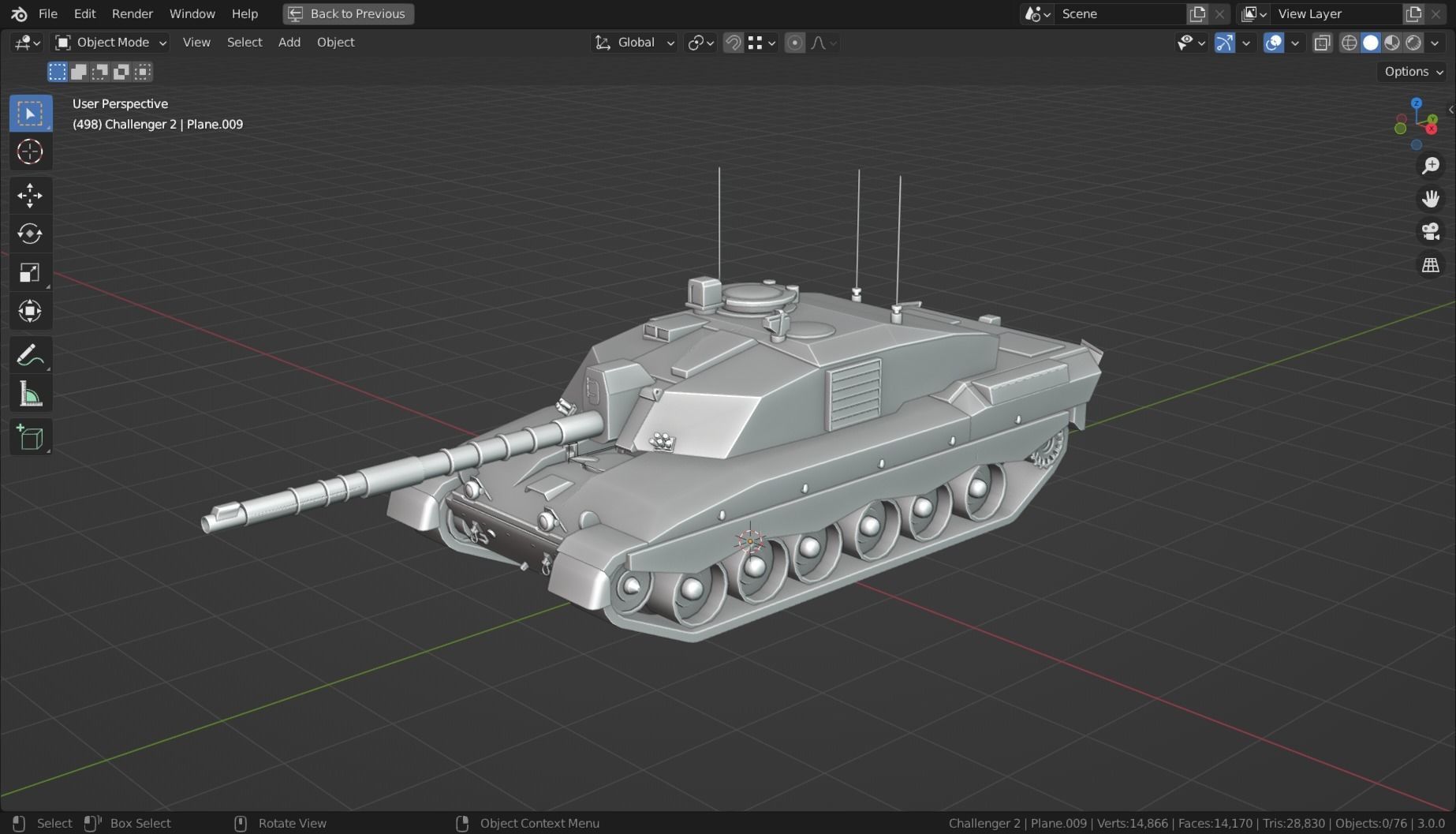
Task: Toggle viewport gizmos display
Action: pyautogui.click(x=1224, y=43)
